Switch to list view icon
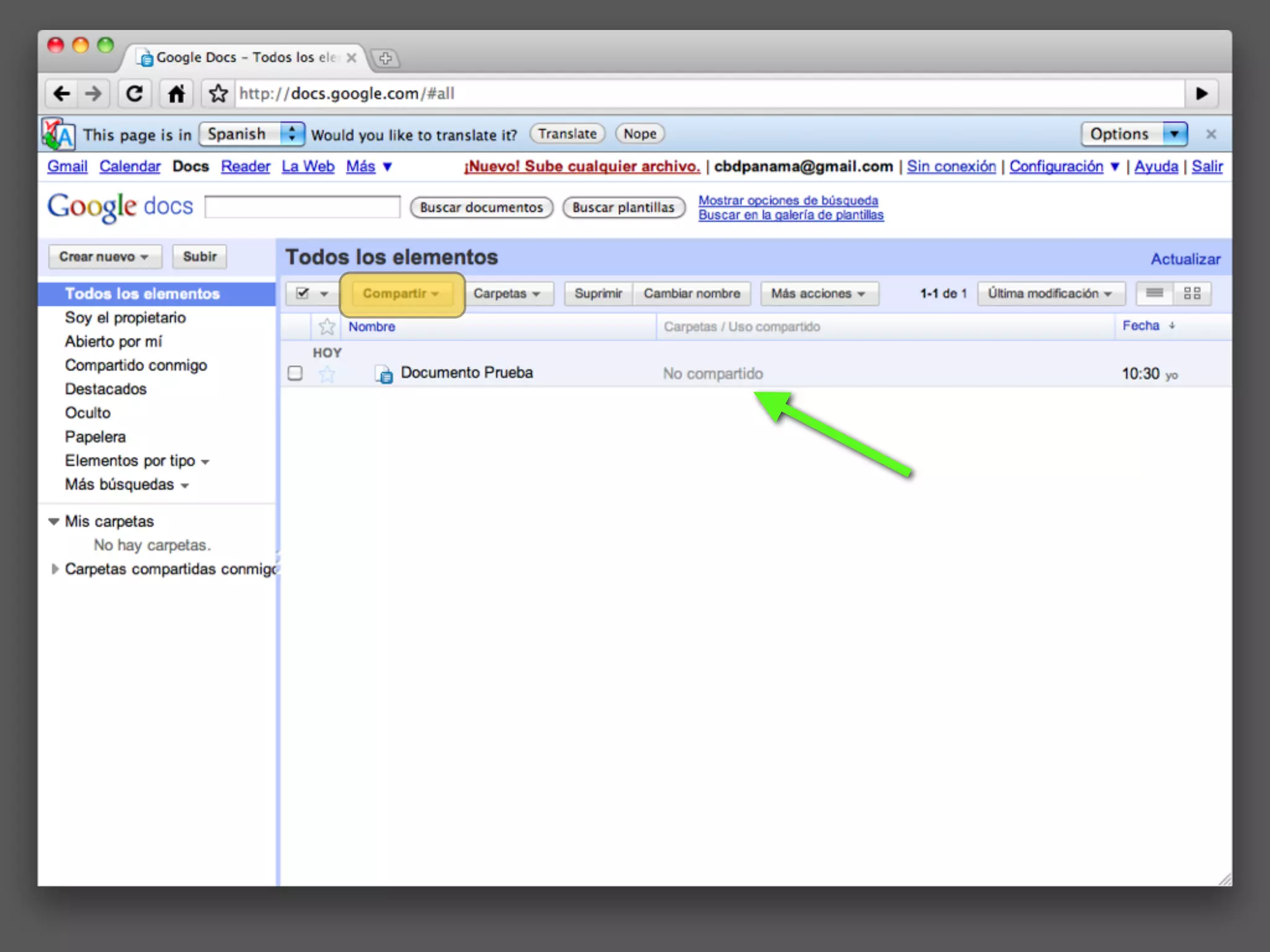Screen dimensions: 1270x952 pyautogui.click(x=1154, y=293)
